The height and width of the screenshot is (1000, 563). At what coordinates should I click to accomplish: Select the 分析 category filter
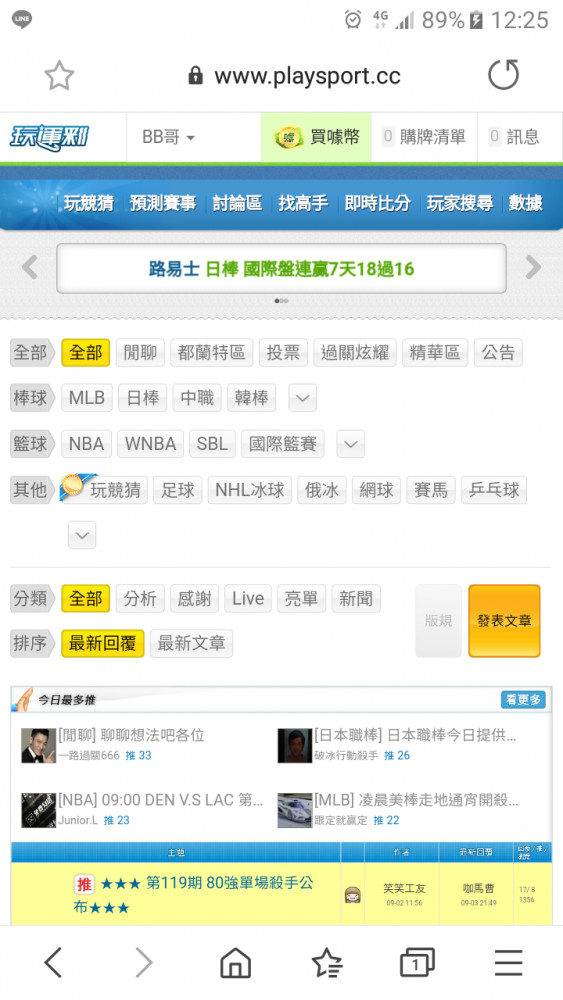(140, 599)
